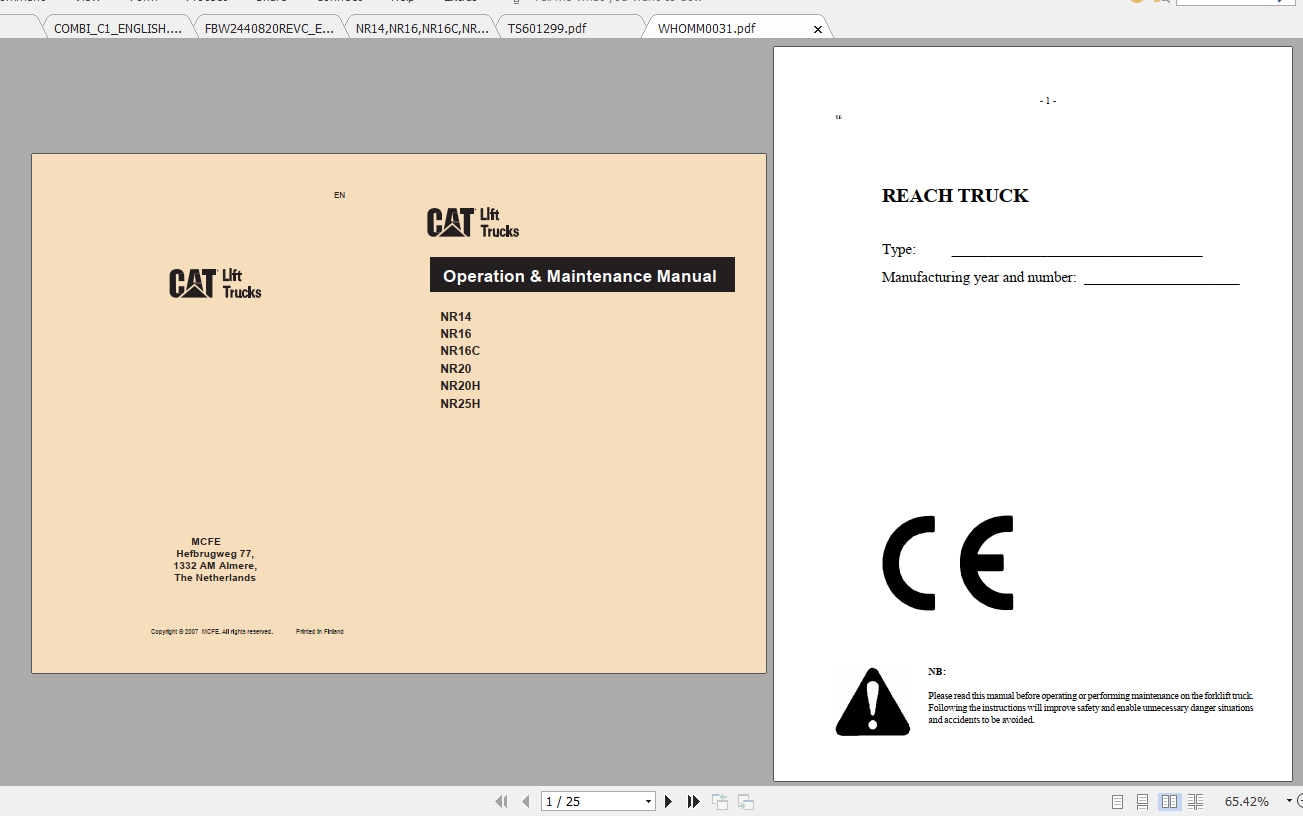Open the Help menu
The image size is (1303, 816).
pyautogui.click(x=403, y=1)
